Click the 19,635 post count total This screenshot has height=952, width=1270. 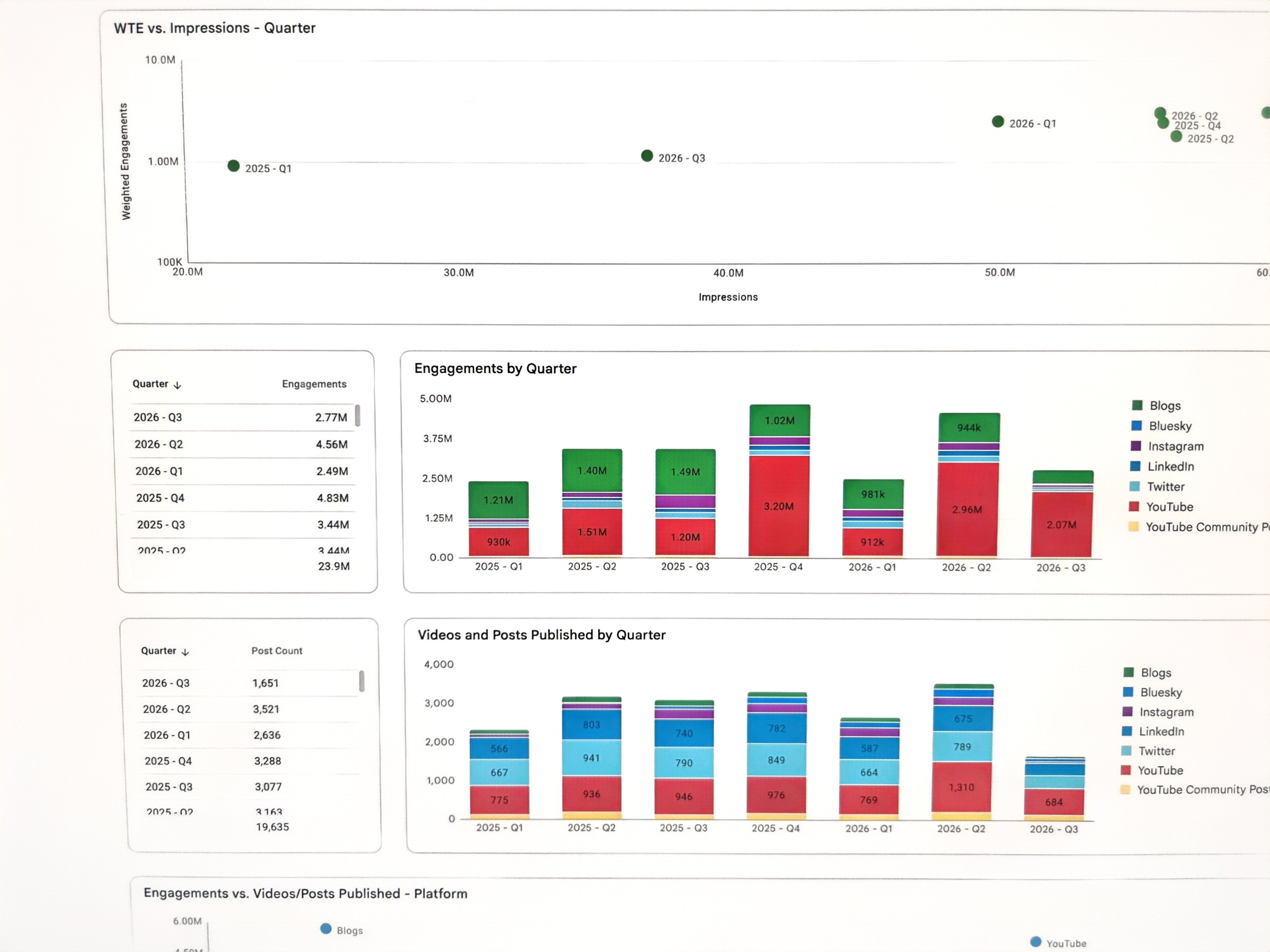pos(273,827)
